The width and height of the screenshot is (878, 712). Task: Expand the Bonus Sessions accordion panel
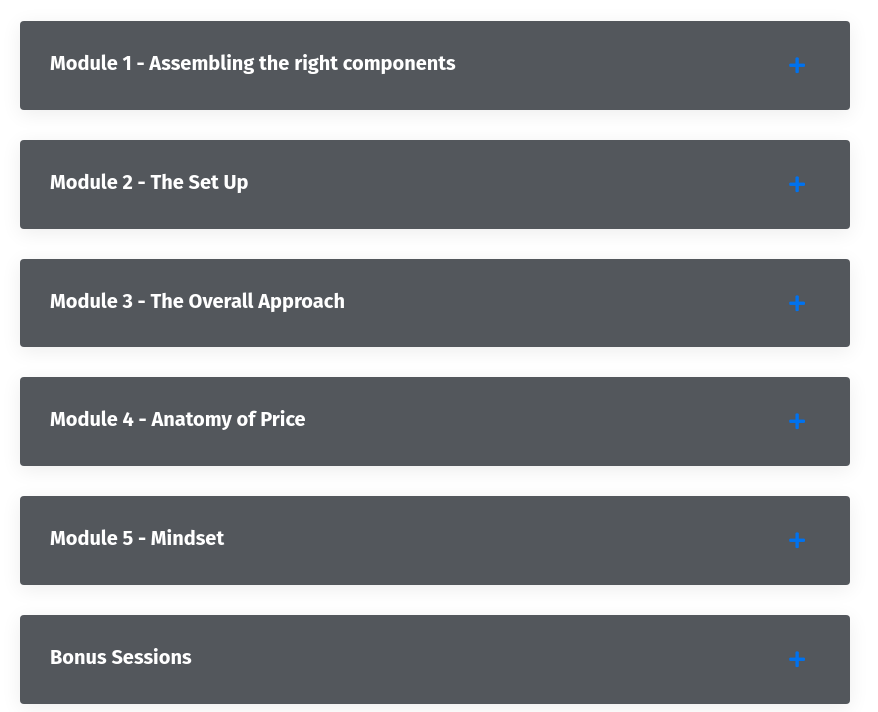click(435, 660)
